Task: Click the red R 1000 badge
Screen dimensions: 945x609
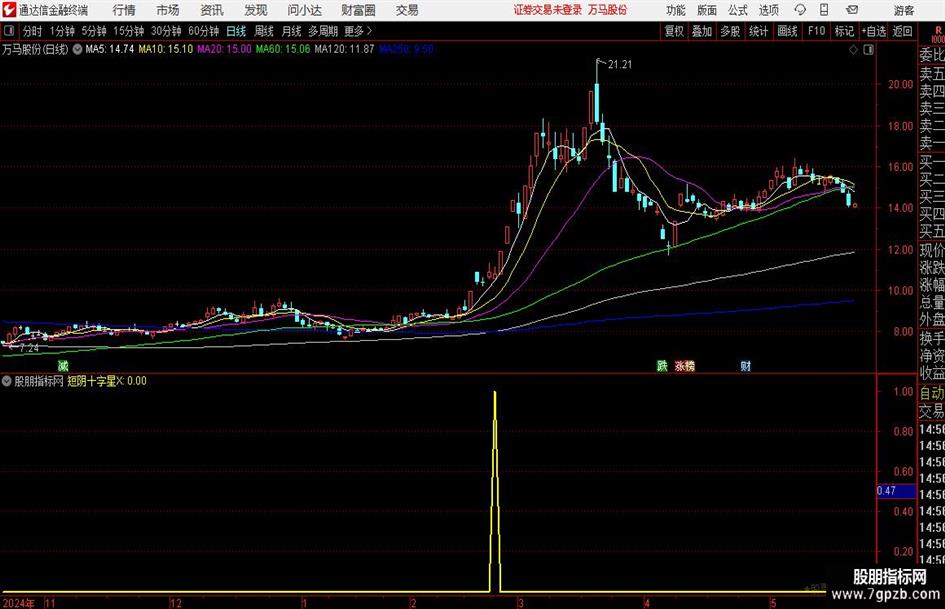Action: [x=938, y=34]
